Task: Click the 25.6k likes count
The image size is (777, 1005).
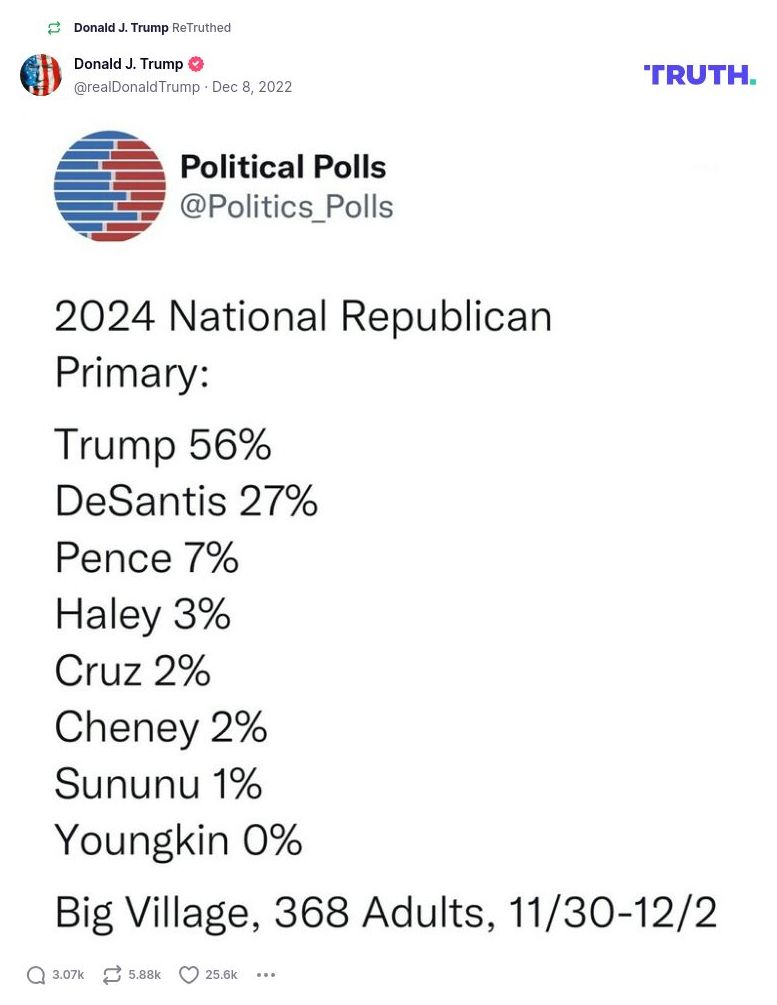Action: tap(221, 975)
